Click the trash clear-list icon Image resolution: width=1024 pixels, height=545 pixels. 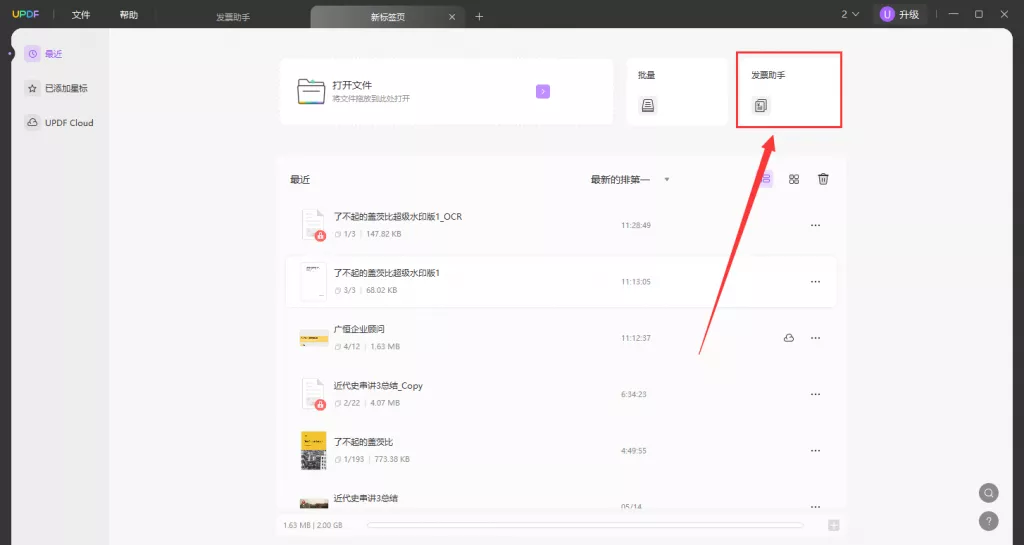(824, 179)
